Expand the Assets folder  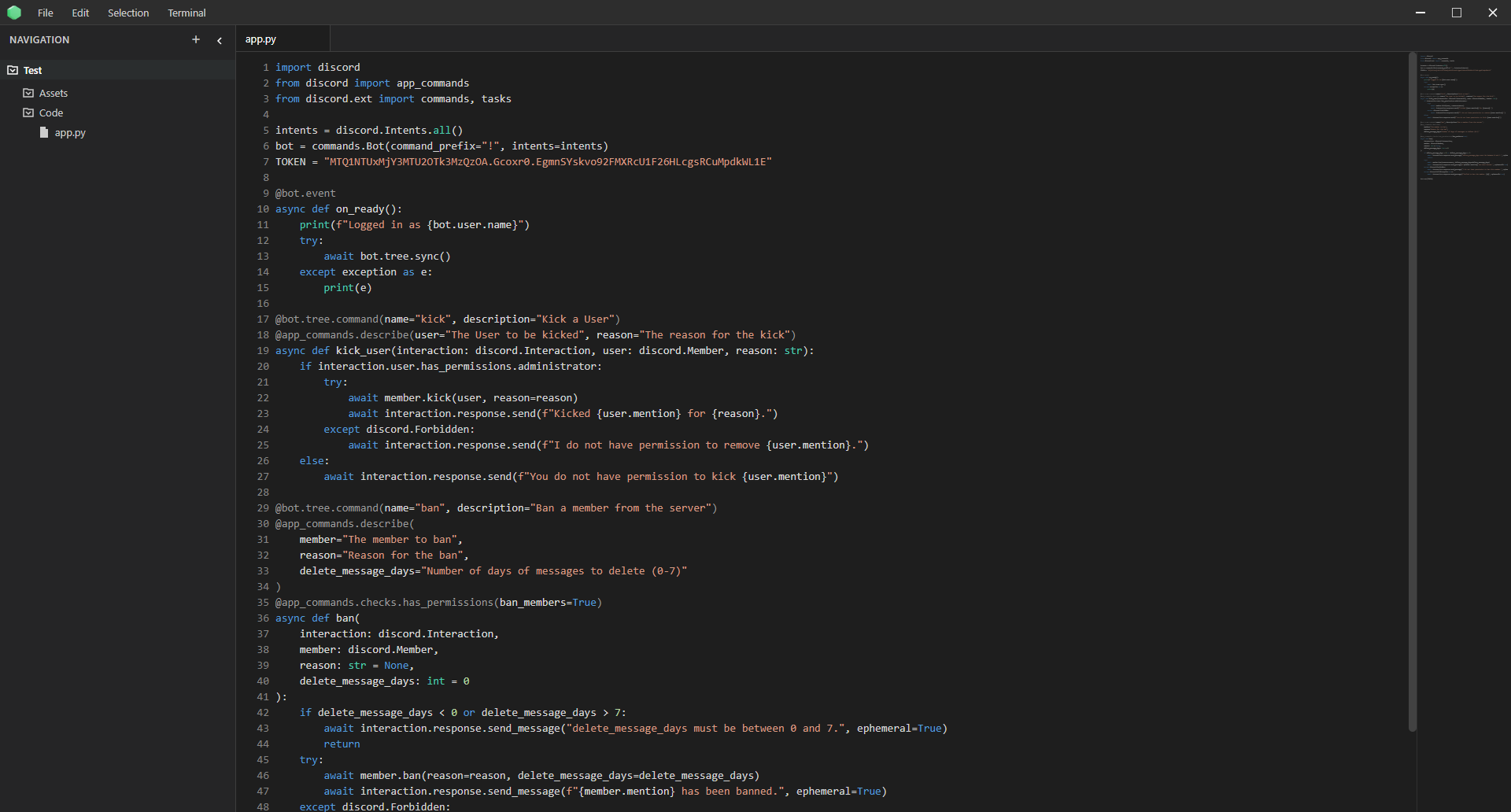54,93
